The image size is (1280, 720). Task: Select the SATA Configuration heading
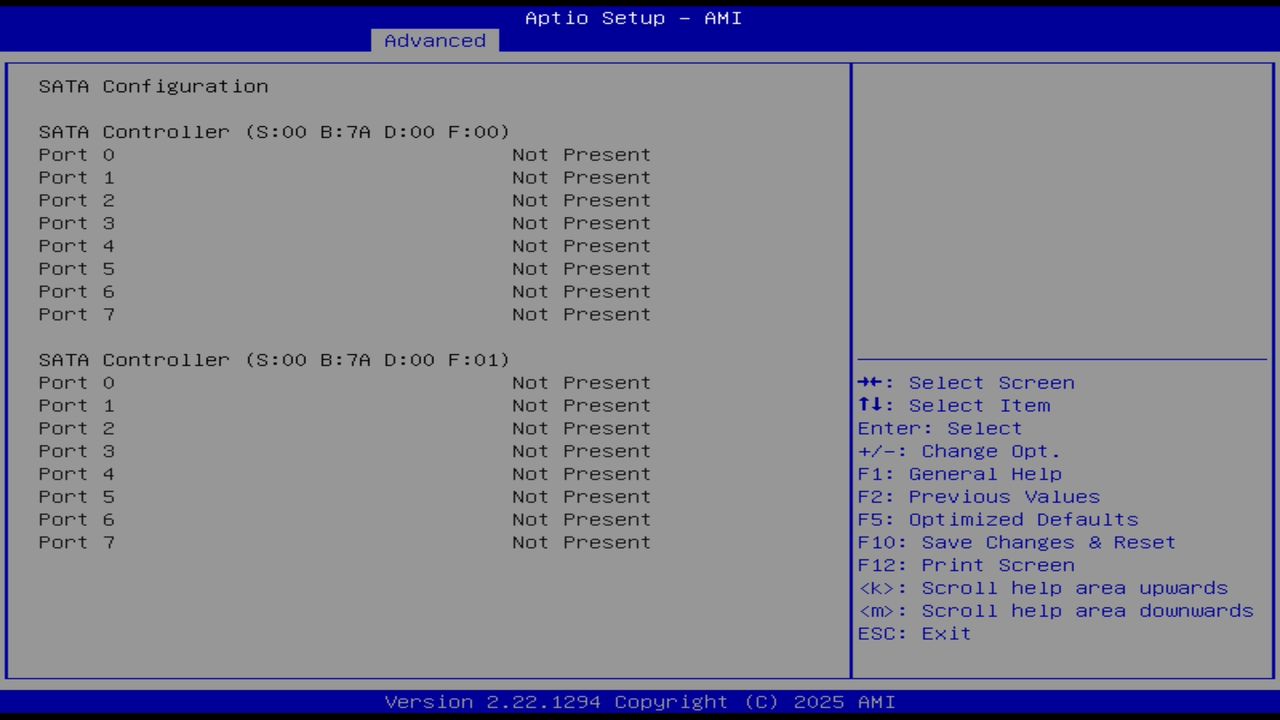coord(153,86)
